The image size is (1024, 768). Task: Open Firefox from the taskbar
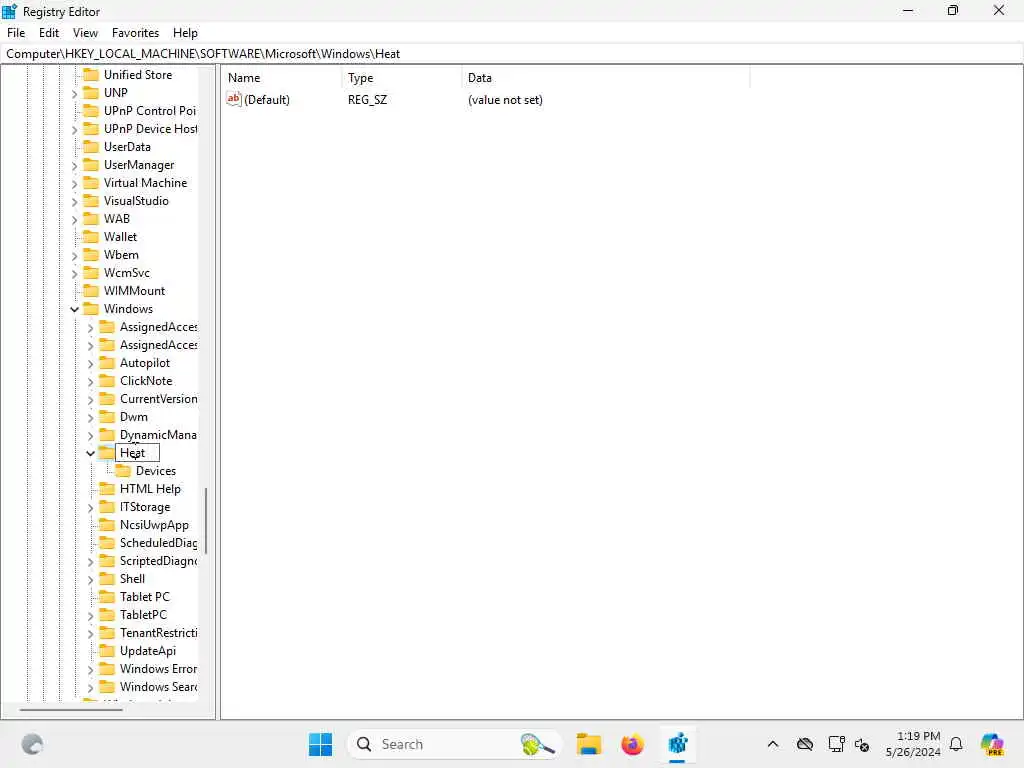[x=632, y=744]
